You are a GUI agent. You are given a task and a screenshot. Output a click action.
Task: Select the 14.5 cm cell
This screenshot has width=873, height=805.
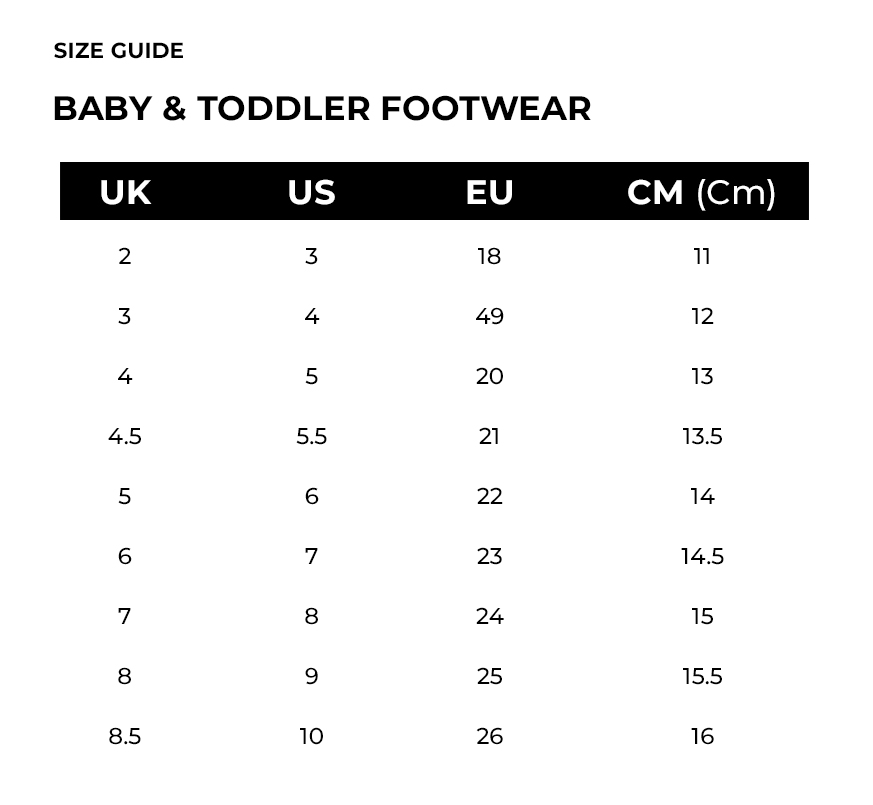tap(702, 556)
